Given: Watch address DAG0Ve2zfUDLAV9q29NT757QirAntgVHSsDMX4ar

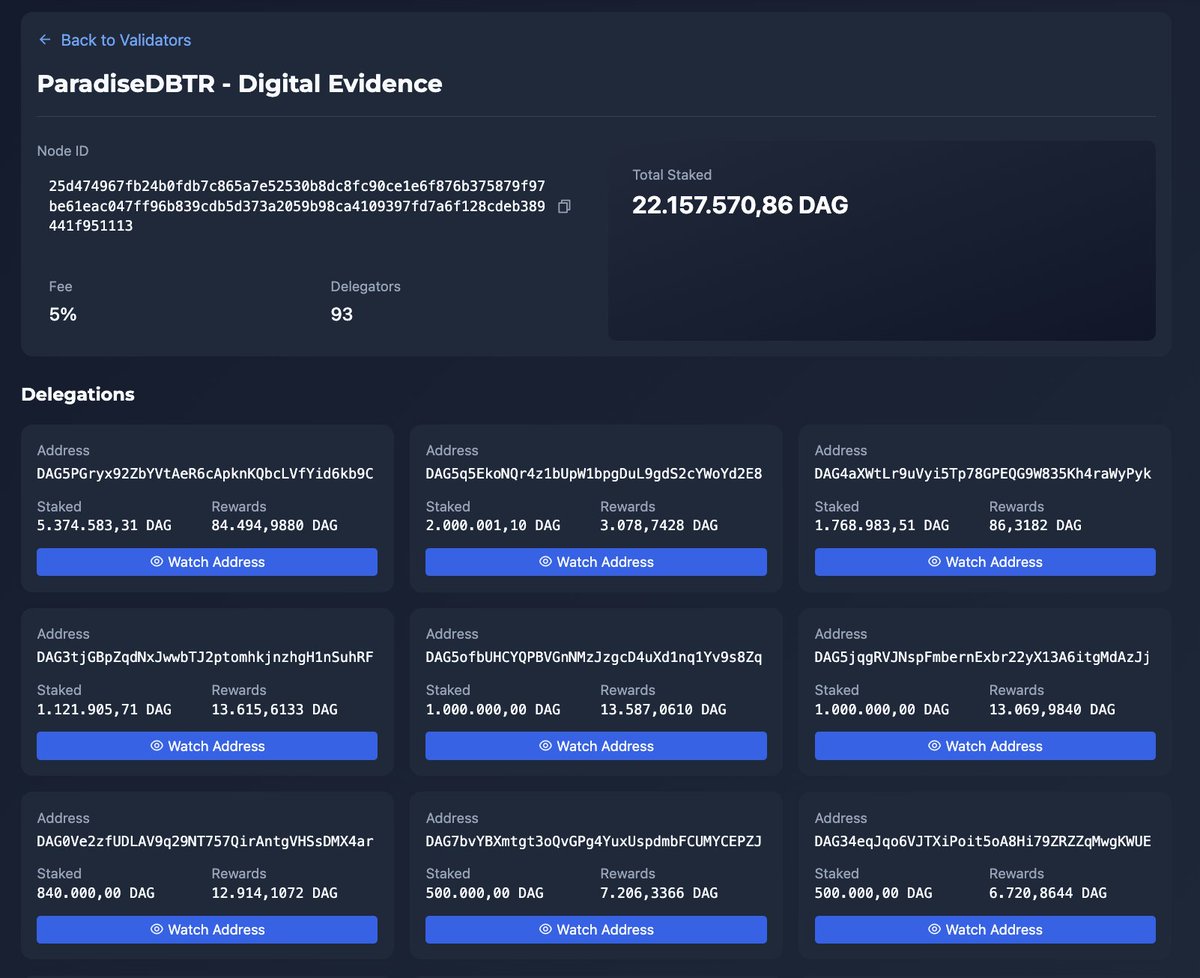Looking at the screenshot, I should pyautogui.click(x=207, y=930).
